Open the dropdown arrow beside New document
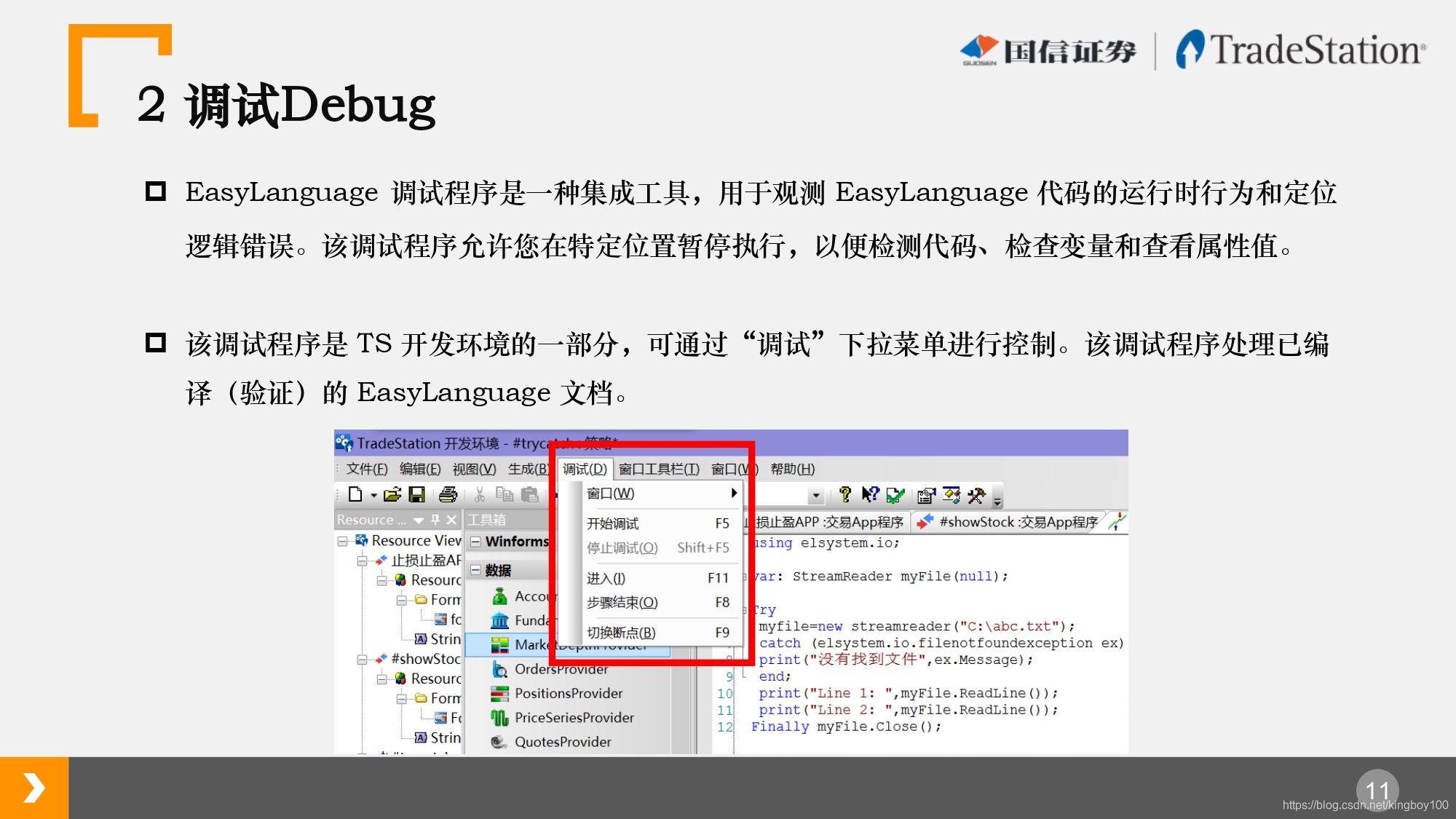This screenshot has width=1456, height=819. (374, 496)
